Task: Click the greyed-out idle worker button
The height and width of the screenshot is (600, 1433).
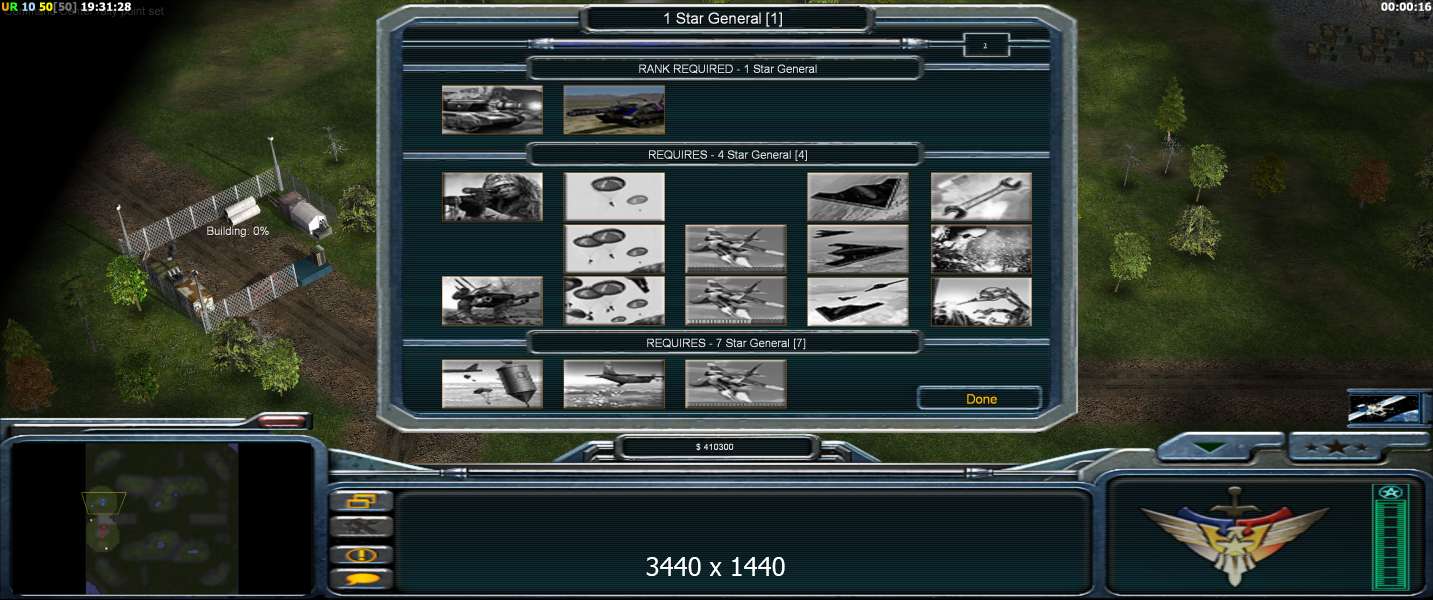Action: pyautogui.click(x=361, y=527)
